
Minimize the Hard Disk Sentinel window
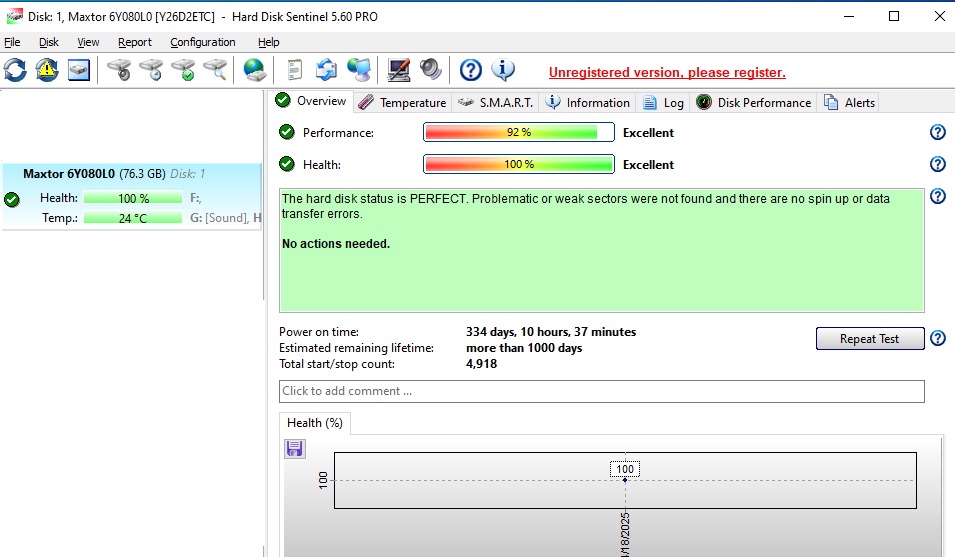[x=848, y=16]
